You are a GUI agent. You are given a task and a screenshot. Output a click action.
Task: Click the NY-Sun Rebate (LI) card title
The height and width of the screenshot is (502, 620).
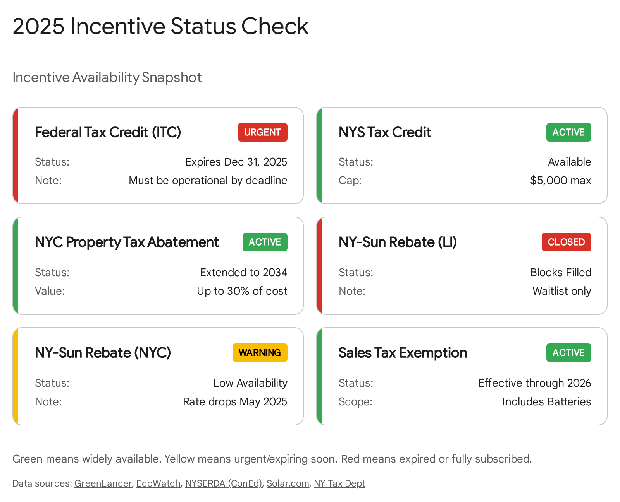point(398,242)
